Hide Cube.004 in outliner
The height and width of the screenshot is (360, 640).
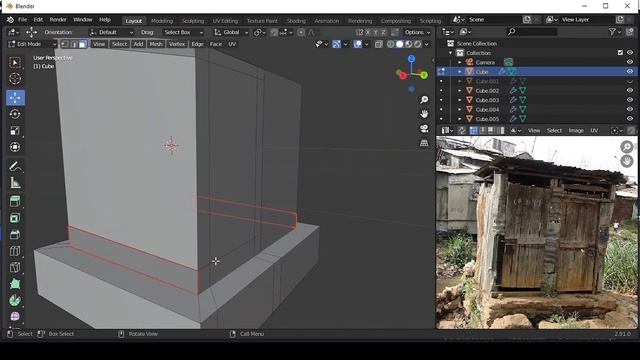pos(630,109)
